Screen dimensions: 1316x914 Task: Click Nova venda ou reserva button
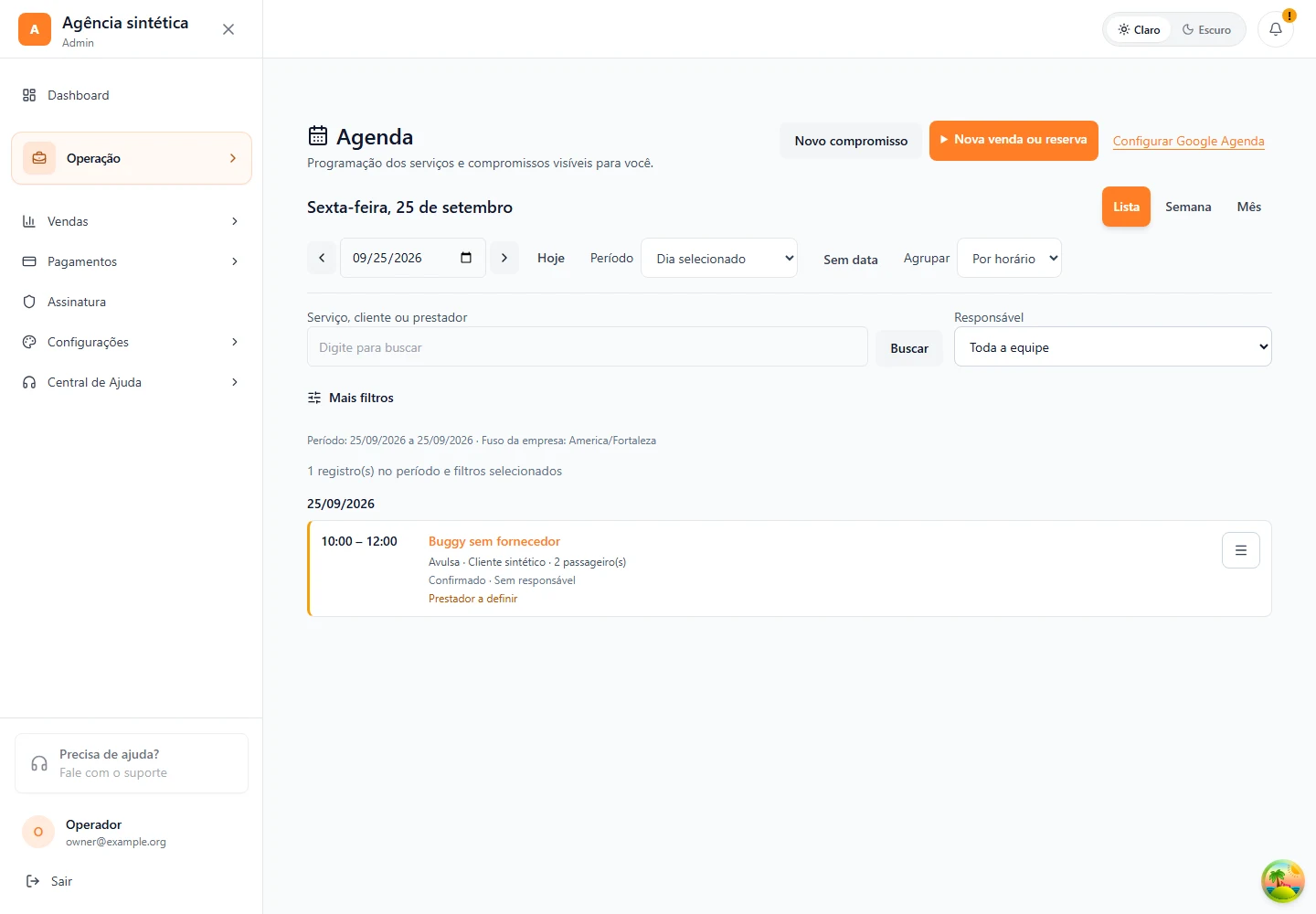pos(1014,140)
